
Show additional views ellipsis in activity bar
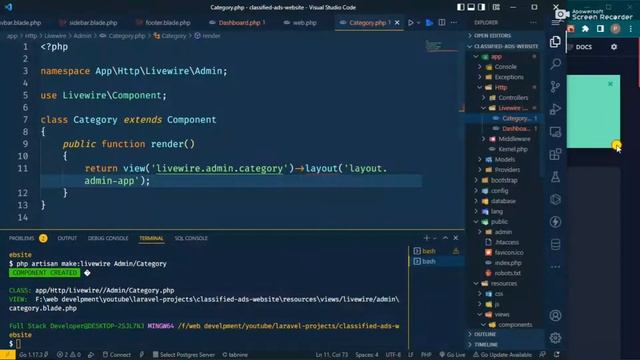tap(555, 267)
